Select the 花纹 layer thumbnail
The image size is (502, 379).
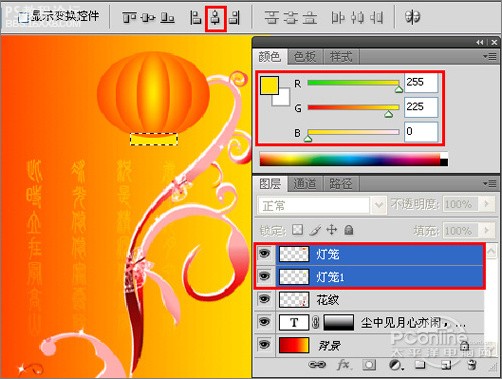(294, 299)
